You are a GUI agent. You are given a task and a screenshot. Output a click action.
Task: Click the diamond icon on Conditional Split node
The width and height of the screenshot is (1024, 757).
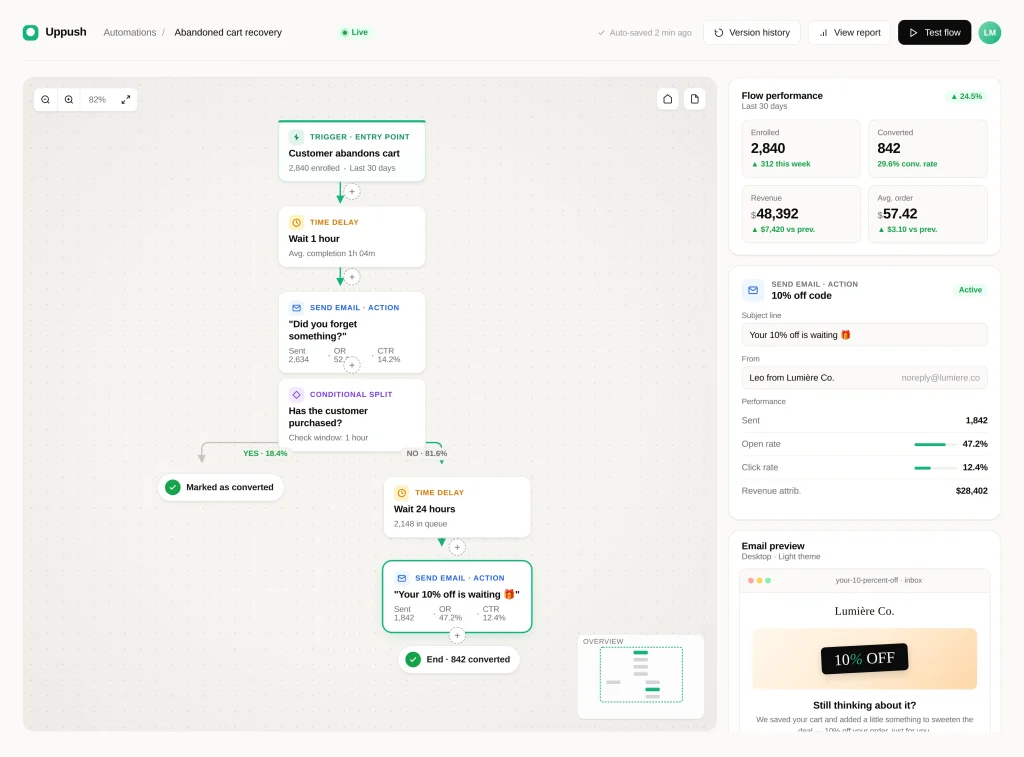pyautogui.click(x=296, y=395)
